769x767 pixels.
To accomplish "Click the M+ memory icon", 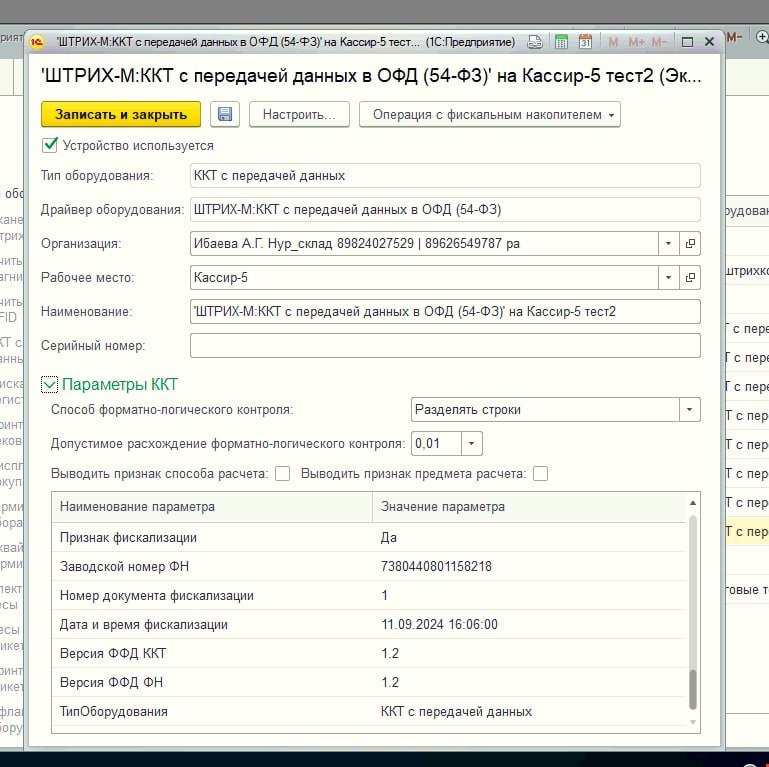I will click(636, 42).
